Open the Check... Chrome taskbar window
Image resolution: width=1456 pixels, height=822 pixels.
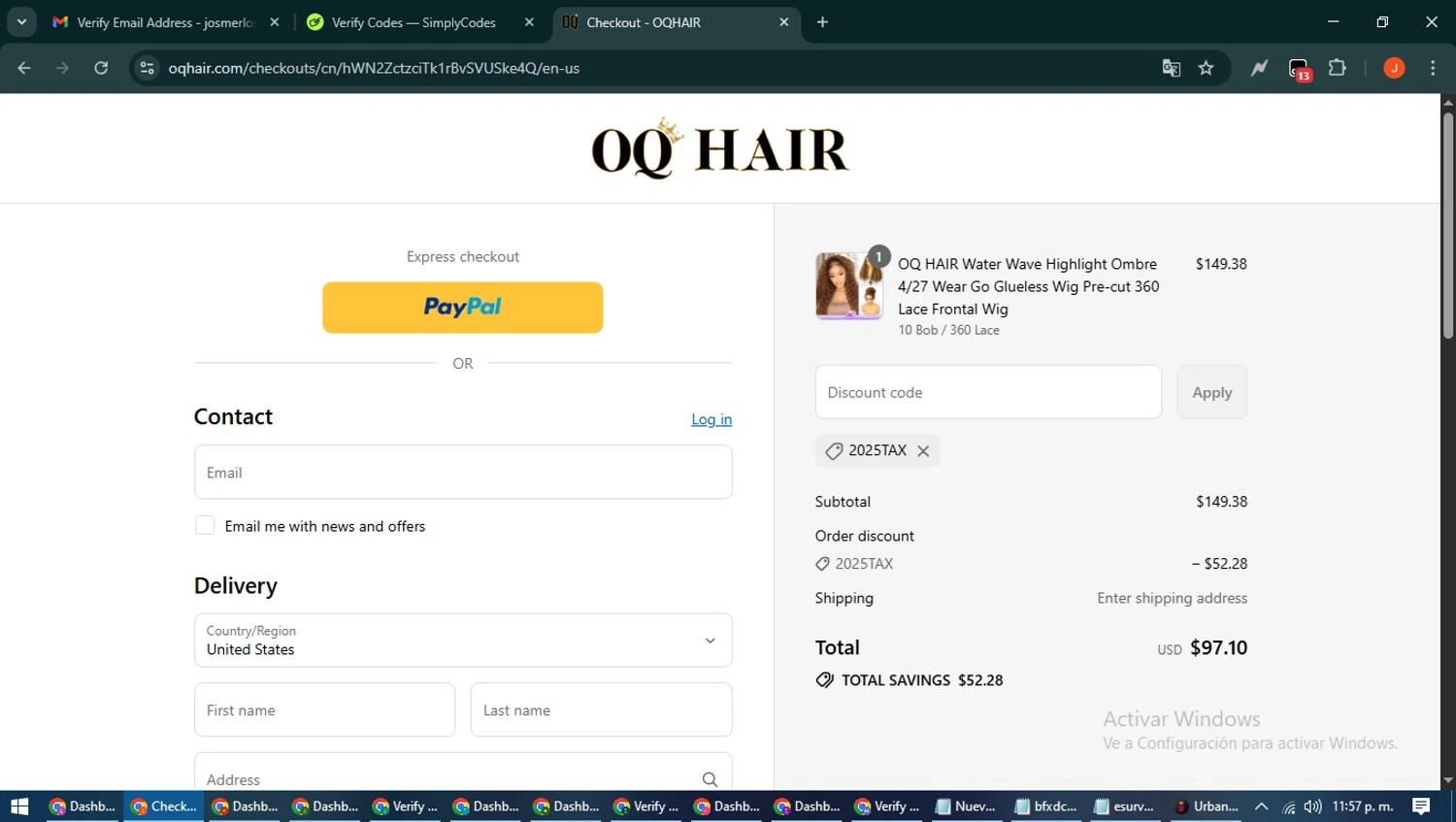[x=164, y=806]
